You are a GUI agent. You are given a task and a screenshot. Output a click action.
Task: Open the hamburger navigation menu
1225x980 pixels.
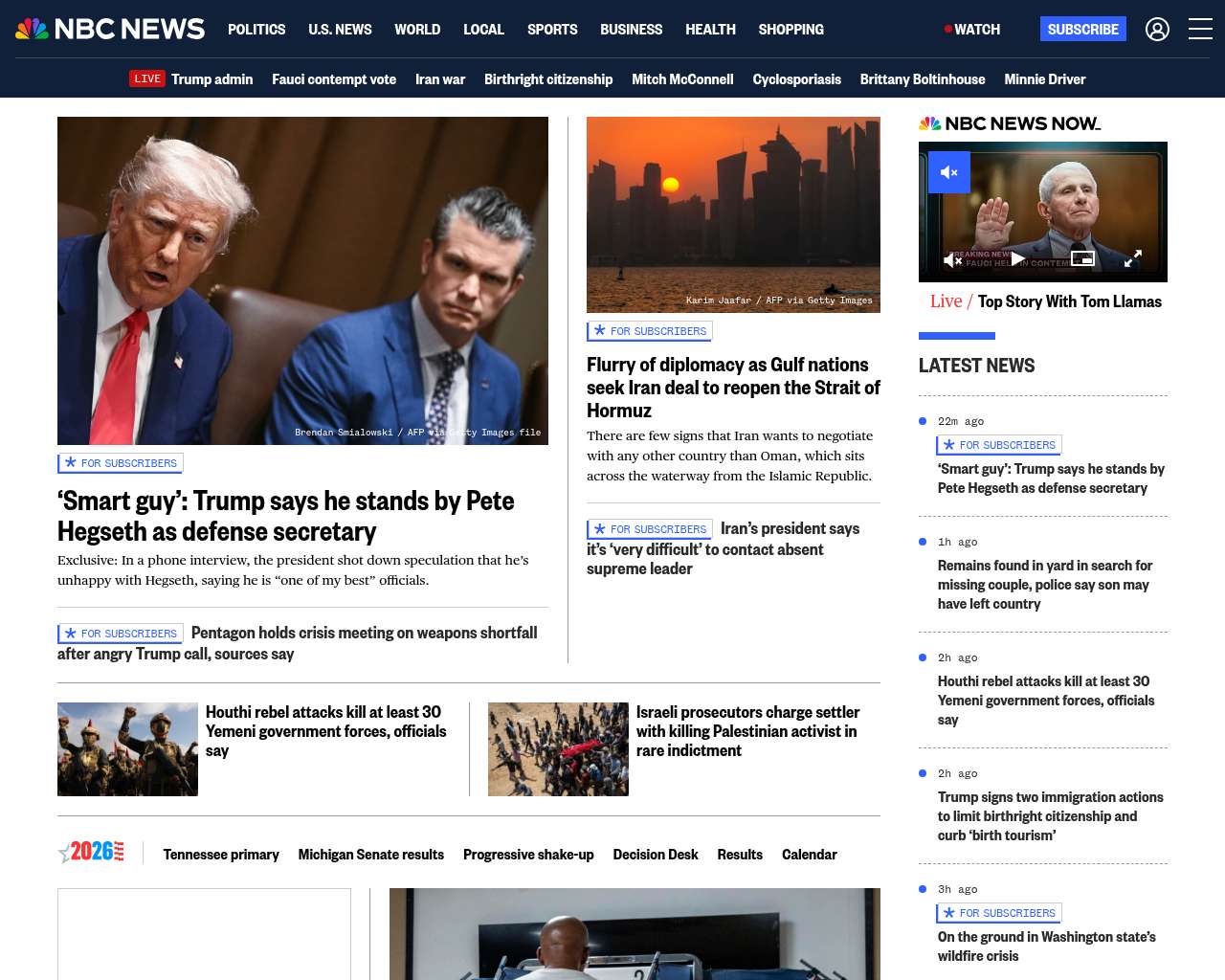point(1200,30)
